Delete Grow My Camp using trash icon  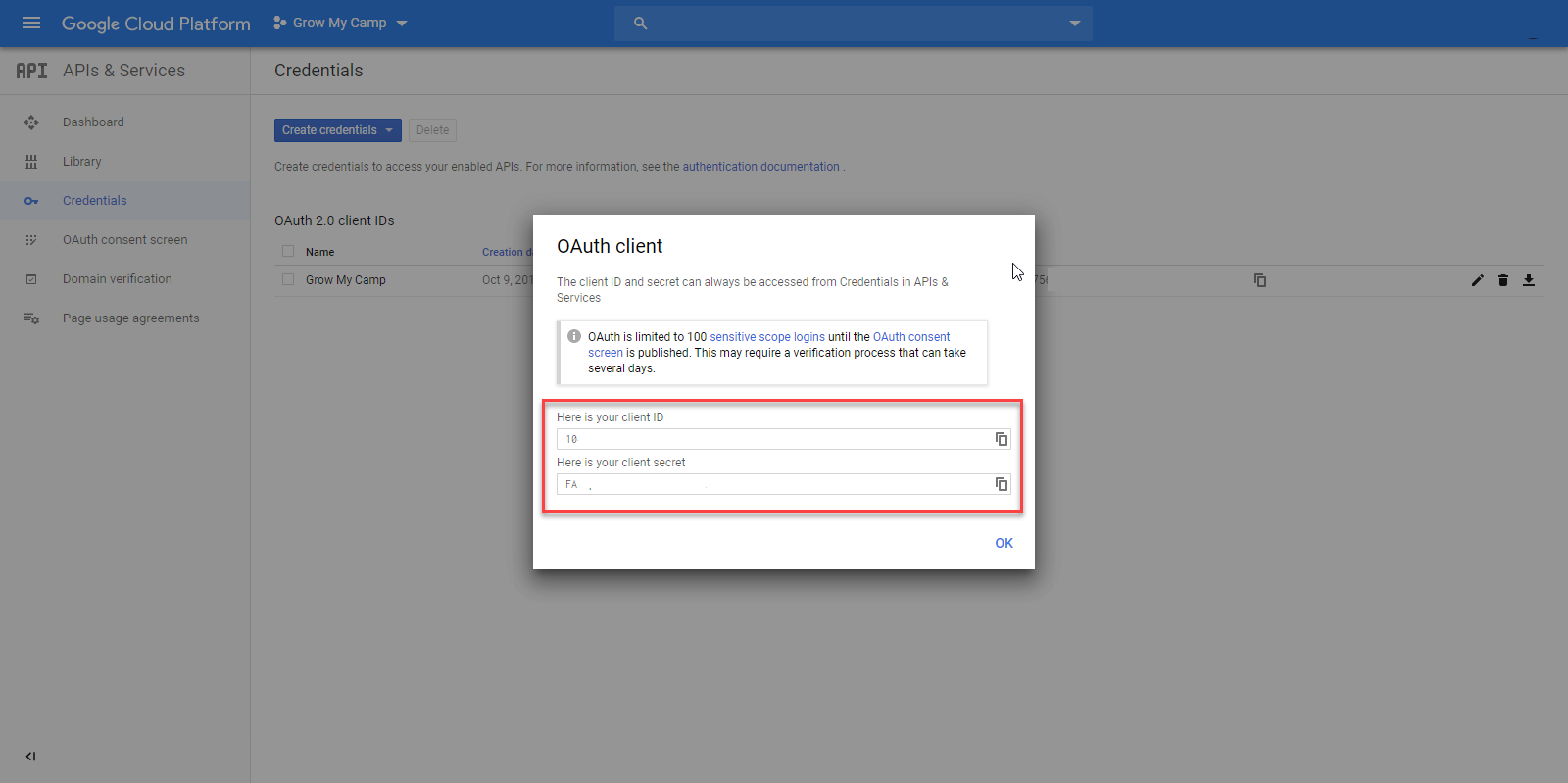(x=1502, y=280)
